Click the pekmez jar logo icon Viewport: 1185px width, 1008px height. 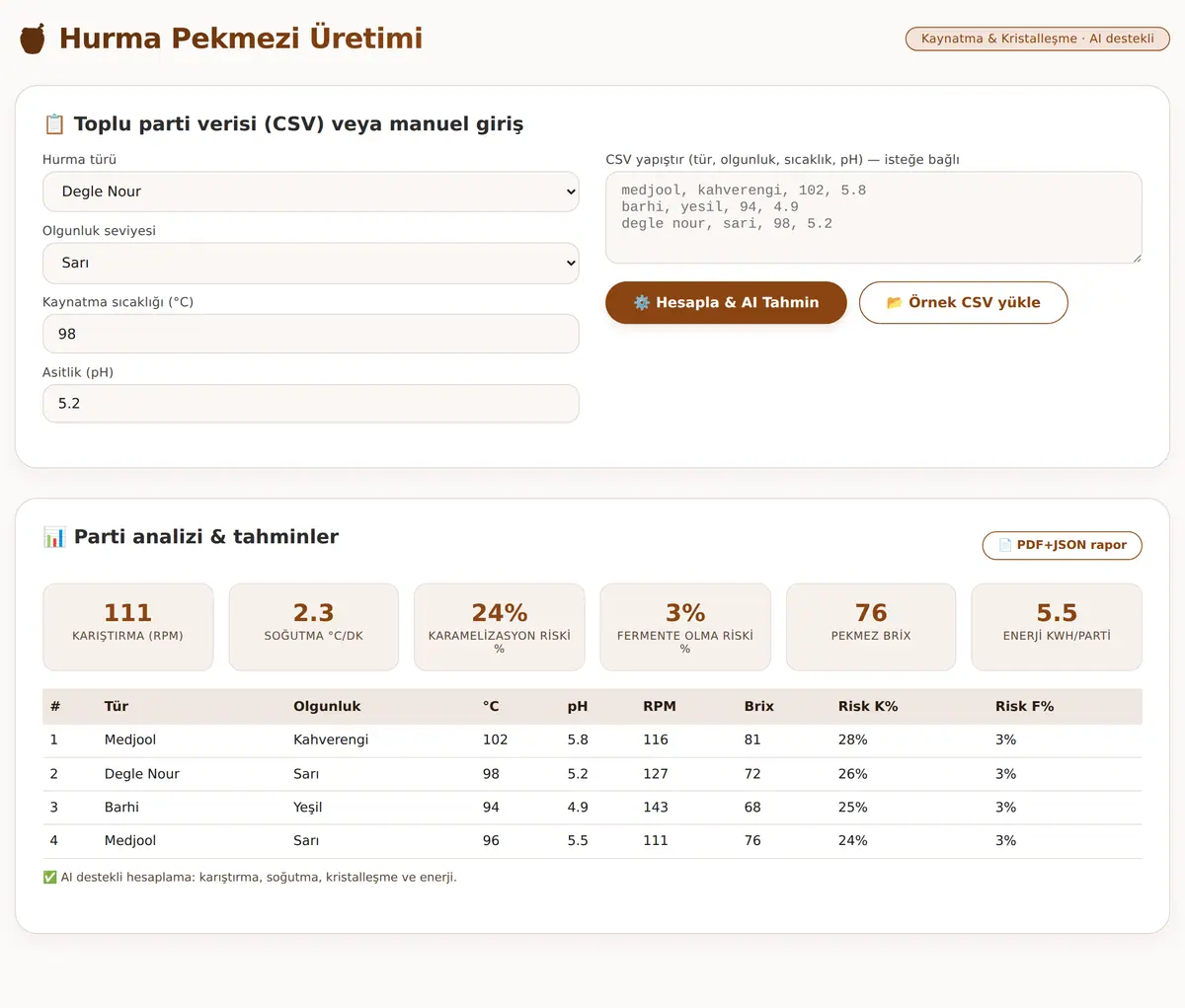33,39
